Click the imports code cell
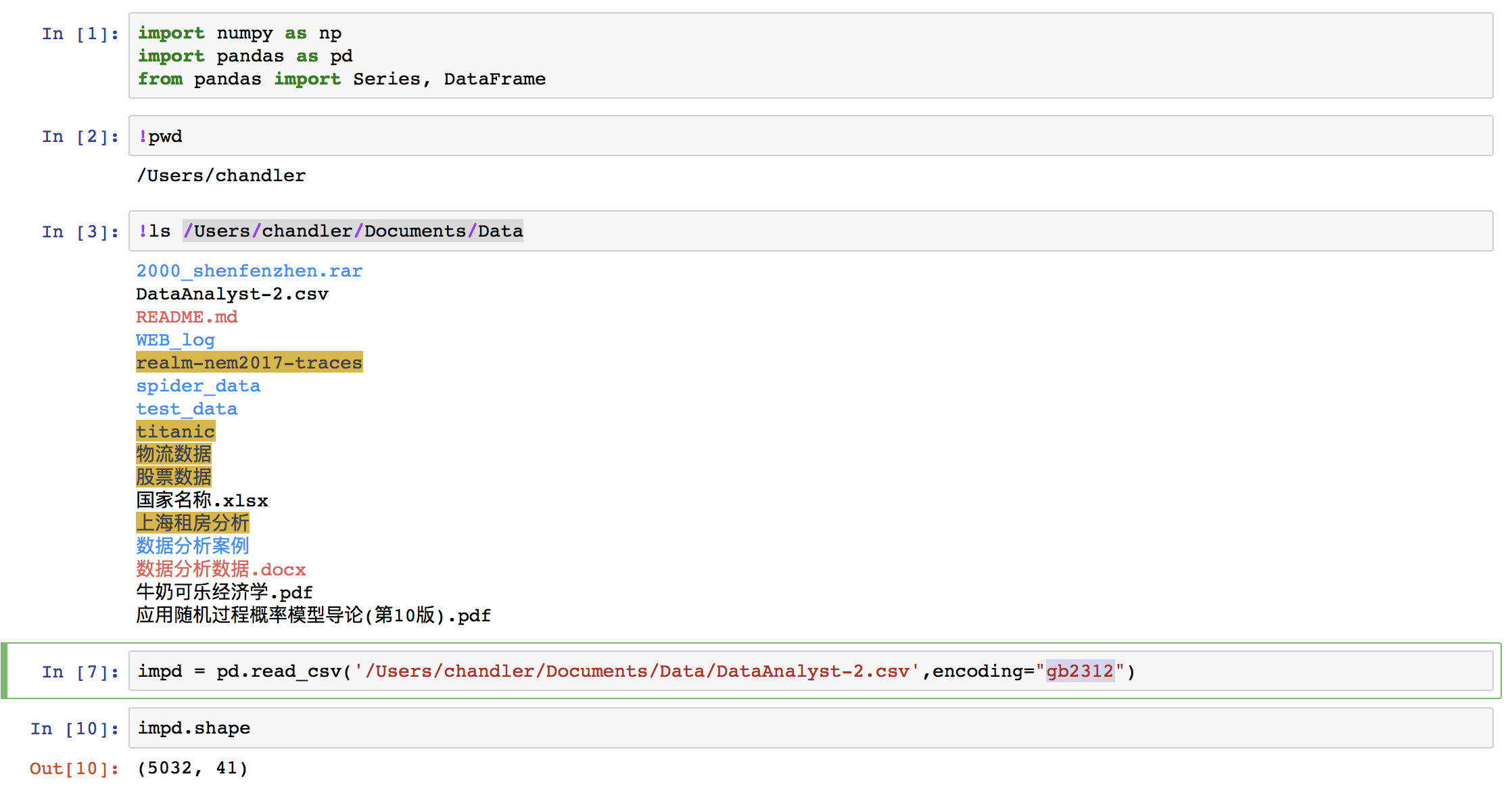This screenshot has width=1512, height=787. coord(810,56)
